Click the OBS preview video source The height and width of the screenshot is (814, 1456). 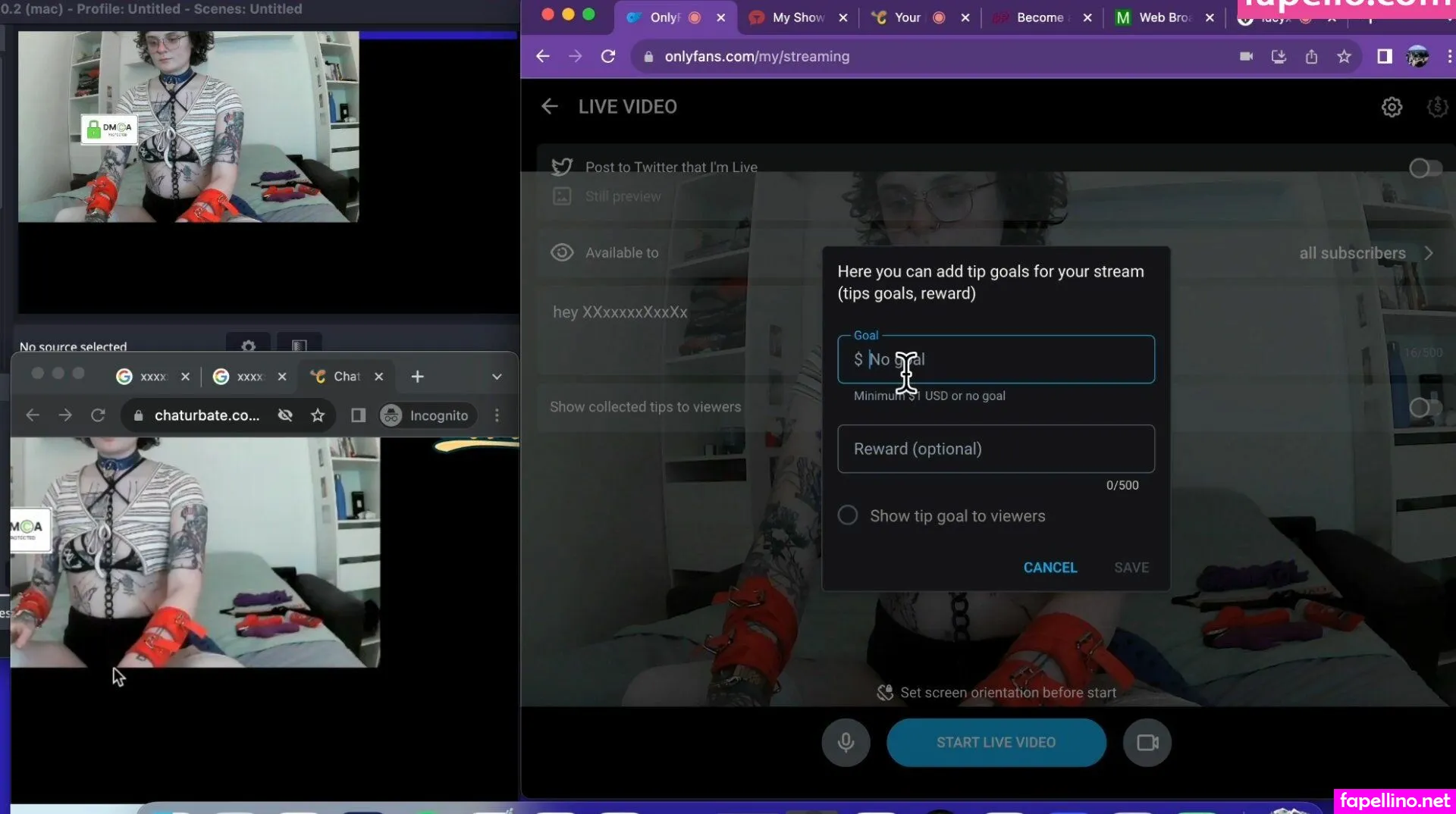tap(188, 127)
